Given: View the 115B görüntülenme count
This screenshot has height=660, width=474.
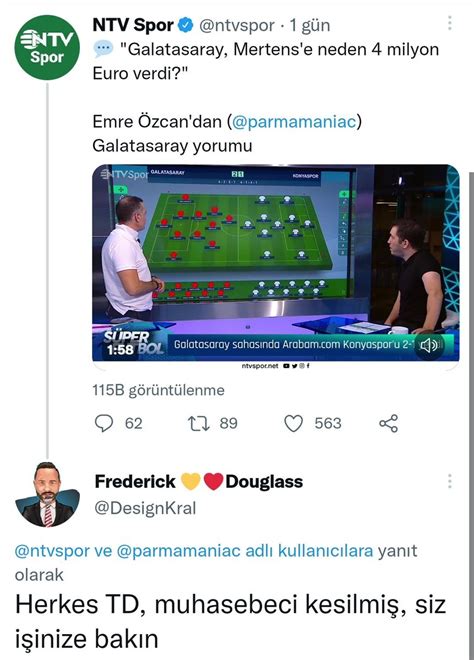Looking at the screenshot, I should tap(158, 390).
